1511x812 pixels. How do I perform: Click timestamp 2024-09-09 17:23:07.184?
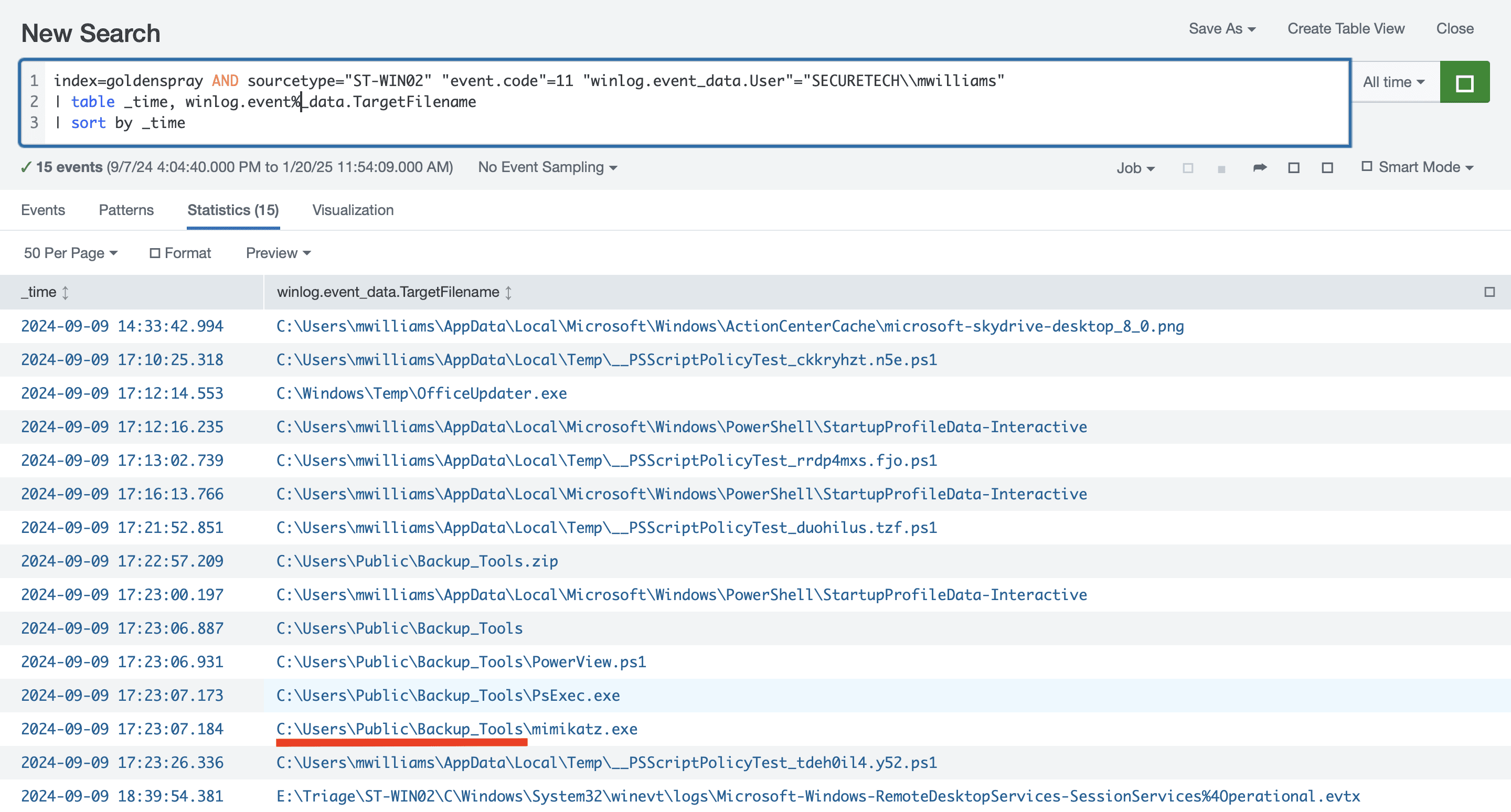click(x=122, y=729)
